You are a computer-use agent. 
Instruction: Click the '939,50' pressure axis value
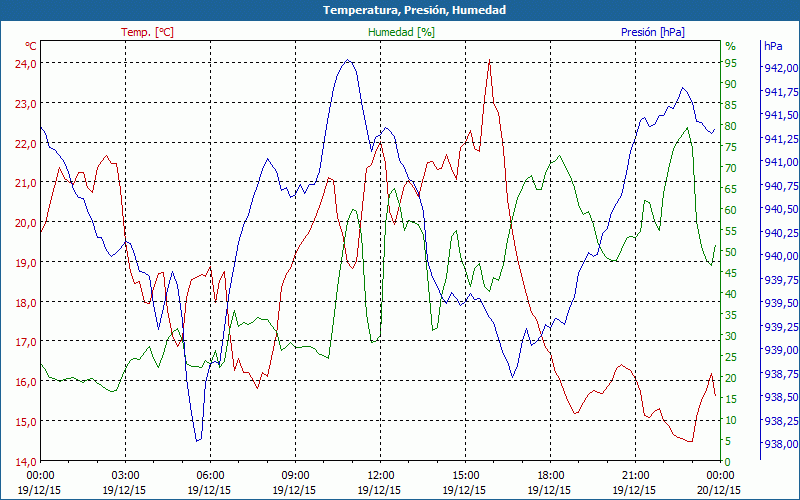point(781,303)
